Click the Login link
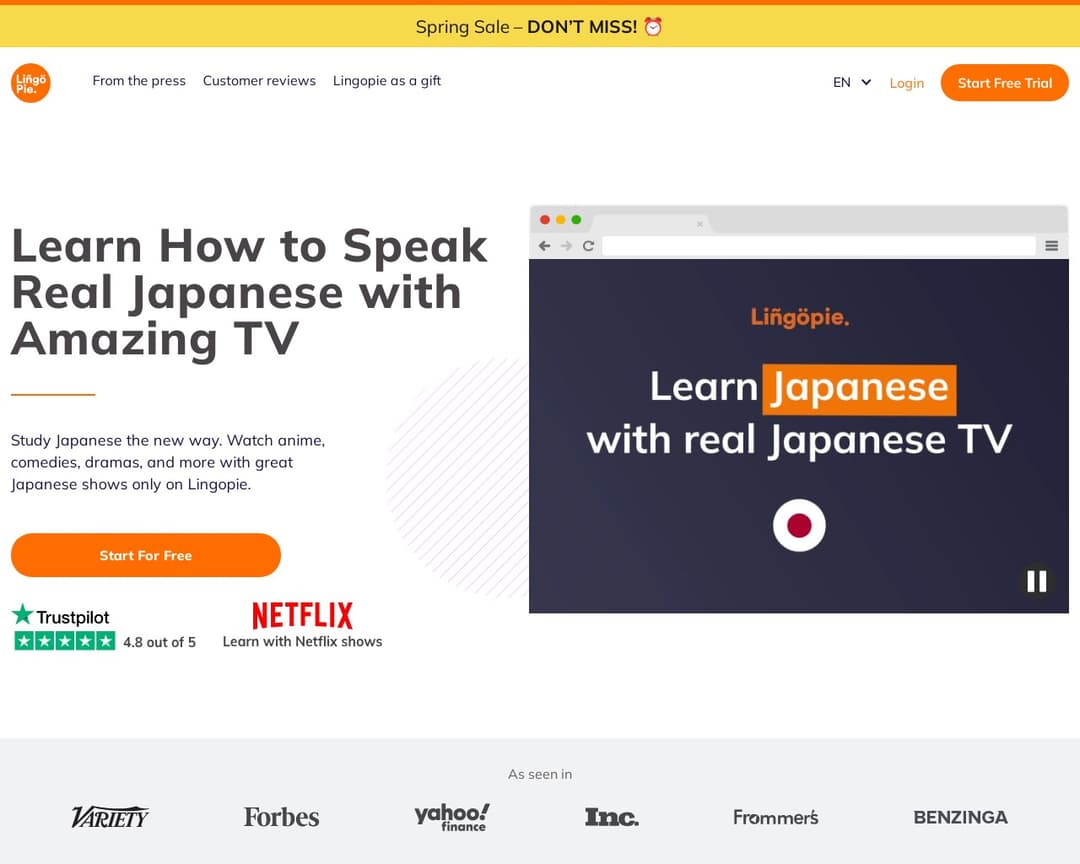 (x=906, y=83)
